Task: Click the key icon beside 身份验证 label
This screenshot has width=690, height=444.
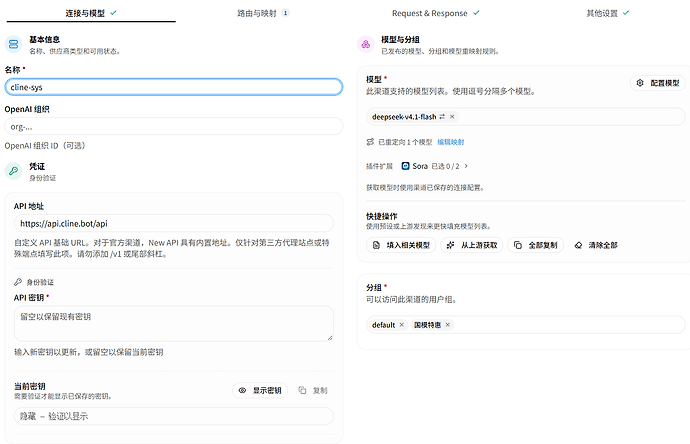Action: pos(18,282)
